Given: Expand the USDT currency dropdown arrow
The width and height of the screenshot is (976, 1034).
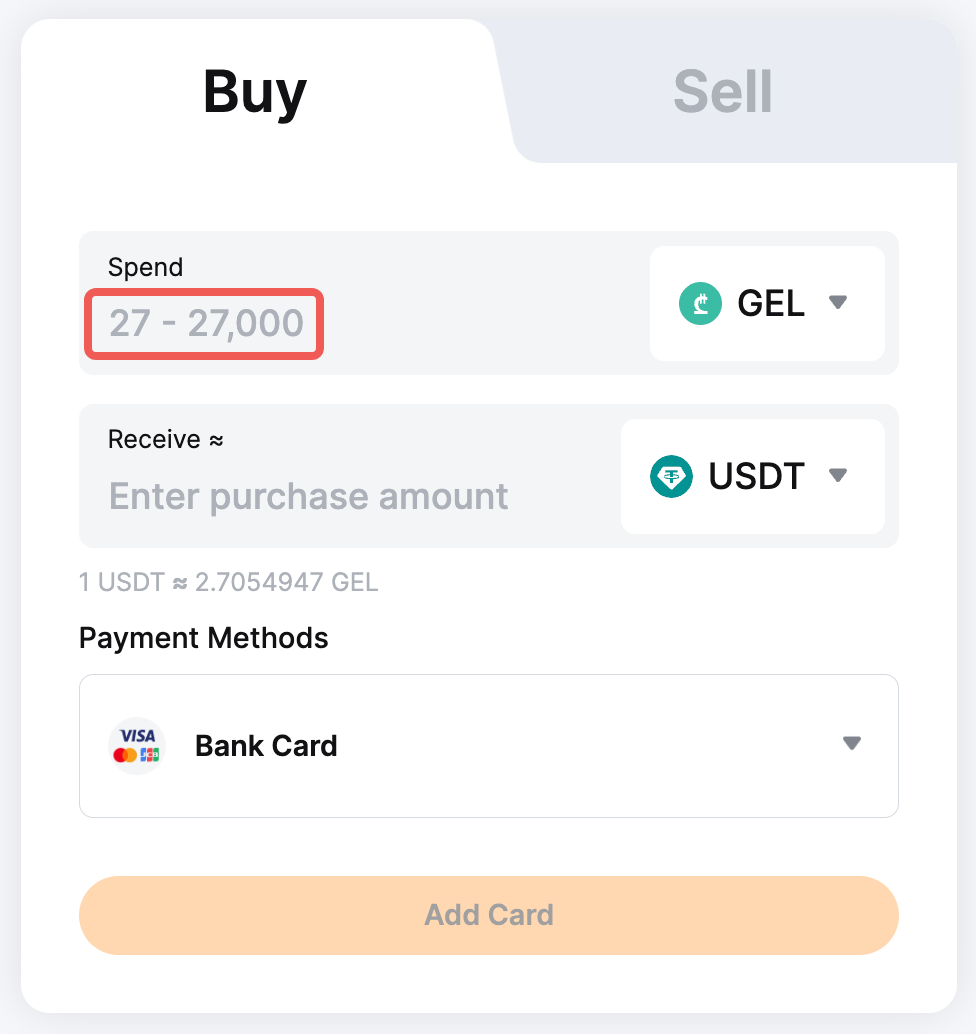Looking at the screenshot, I should click(x=838, y=476).
